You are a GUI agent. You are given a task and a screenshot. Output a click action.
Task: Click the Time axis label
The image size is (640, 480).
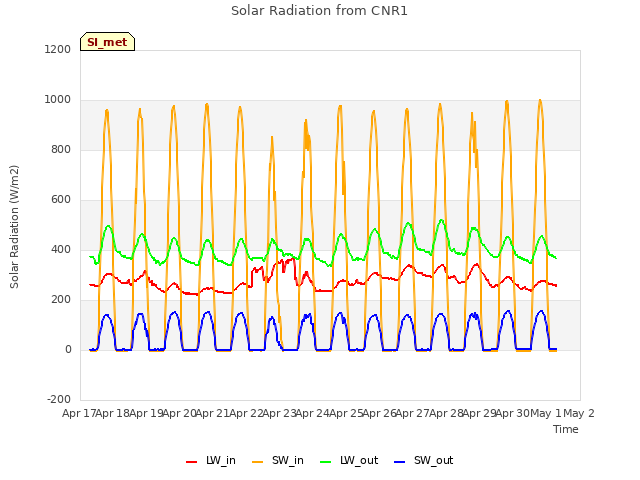(566, 429)
